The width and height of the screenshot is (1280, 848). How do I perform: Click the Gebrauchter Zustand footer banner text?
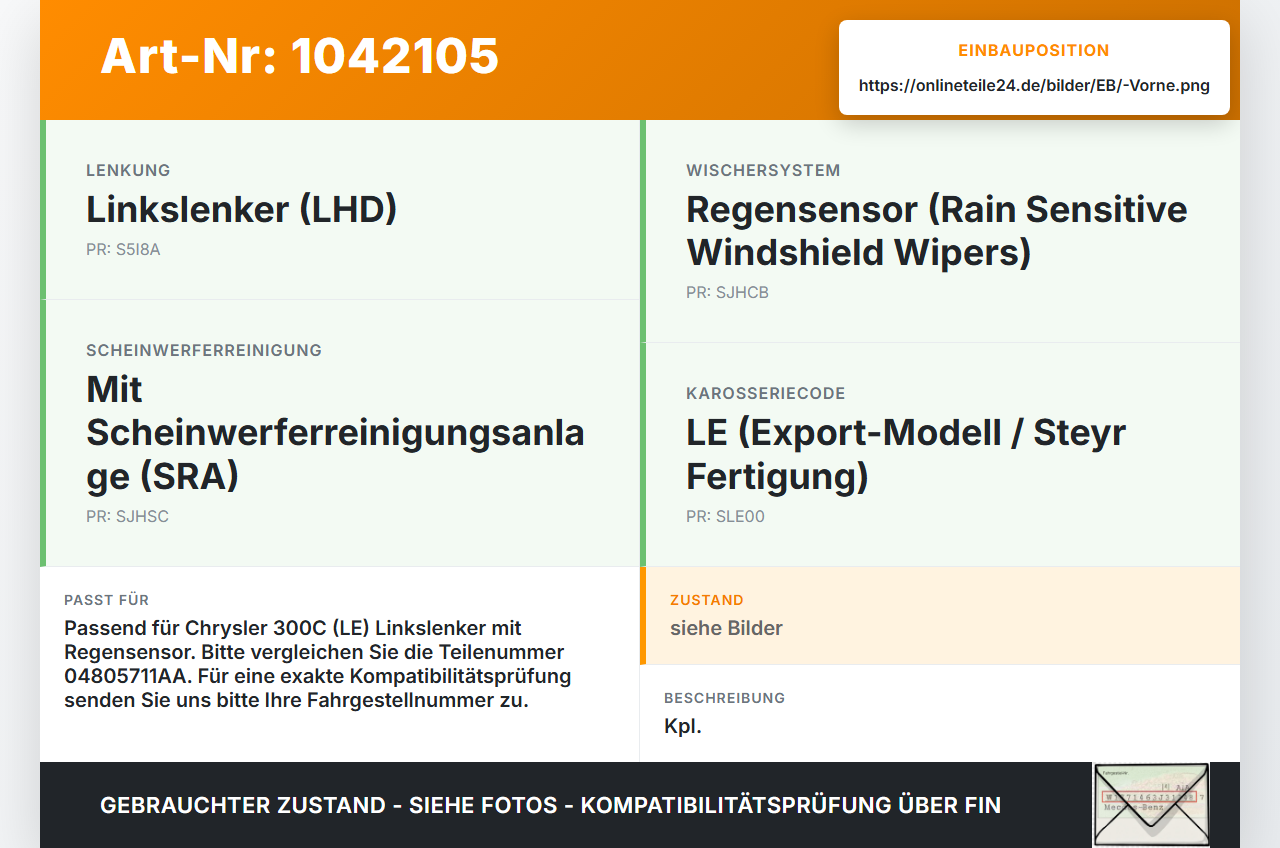tap(550, 805)
